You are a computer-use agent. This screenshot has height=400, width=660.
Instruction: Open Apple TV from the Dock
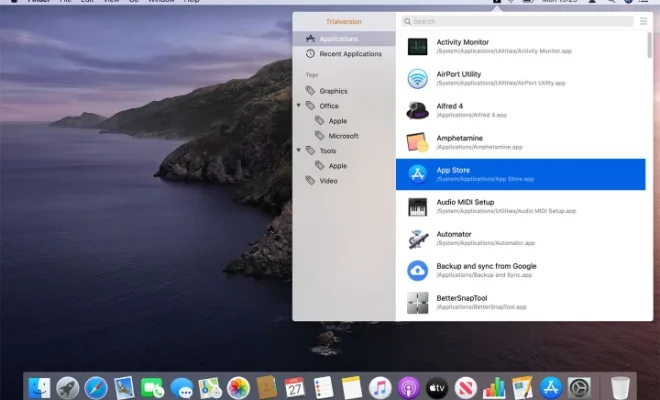[x=437, y=388]
